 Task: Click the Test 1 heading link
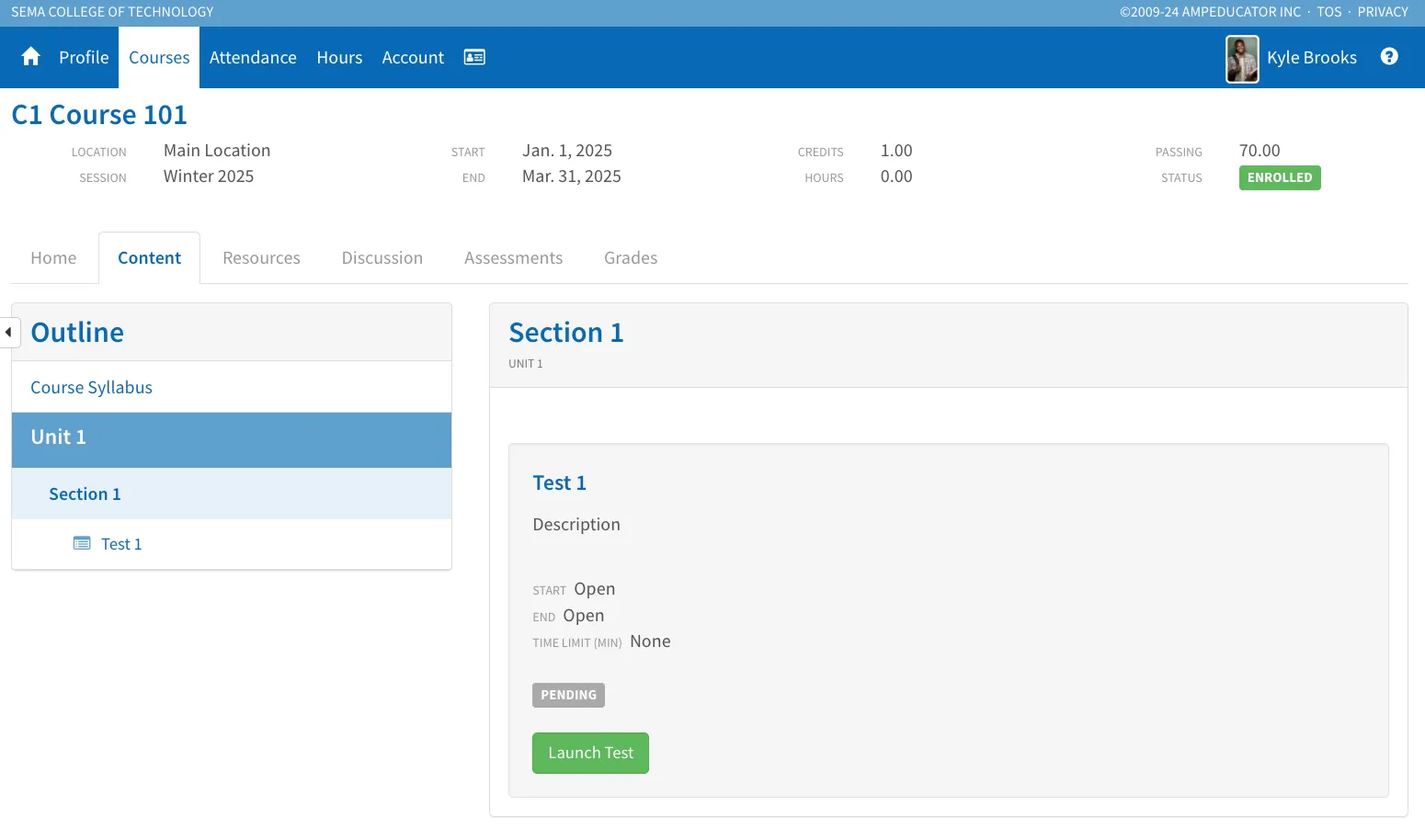[559, 482]
